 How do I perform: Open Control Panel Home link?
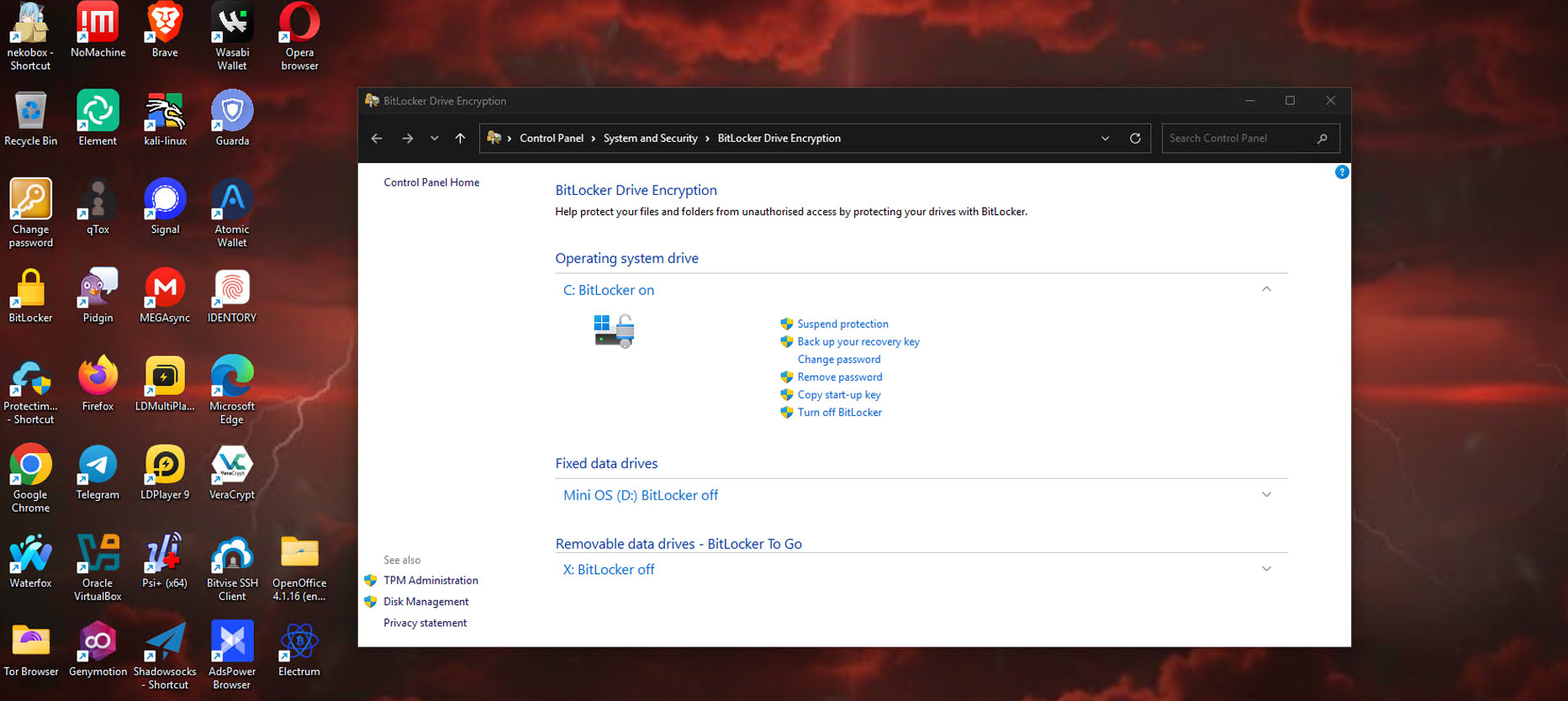(431, 182)
